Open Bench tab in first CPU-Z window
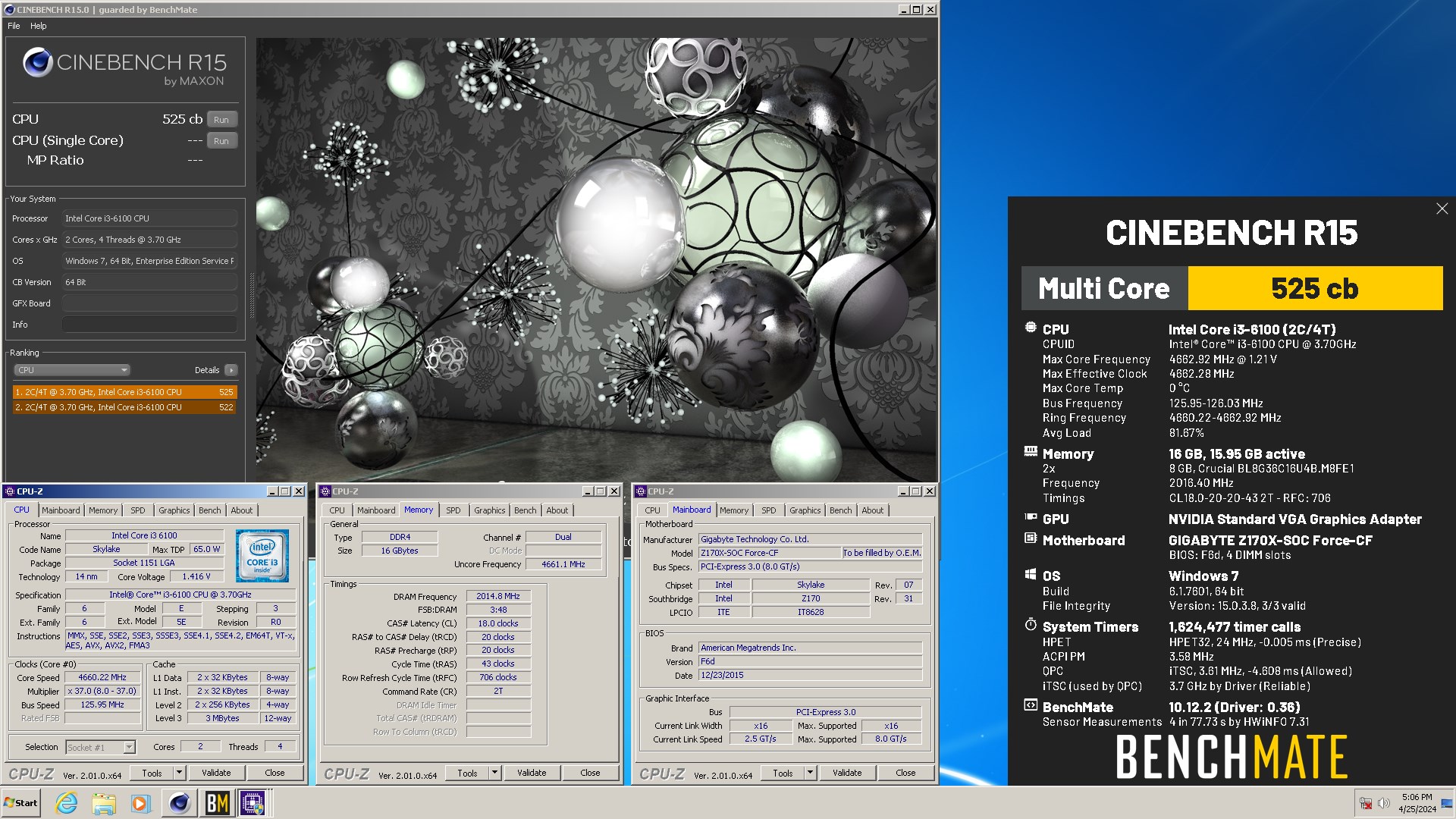The width and height of the screenshot is (1456, 819). click(x=210, y=510)
